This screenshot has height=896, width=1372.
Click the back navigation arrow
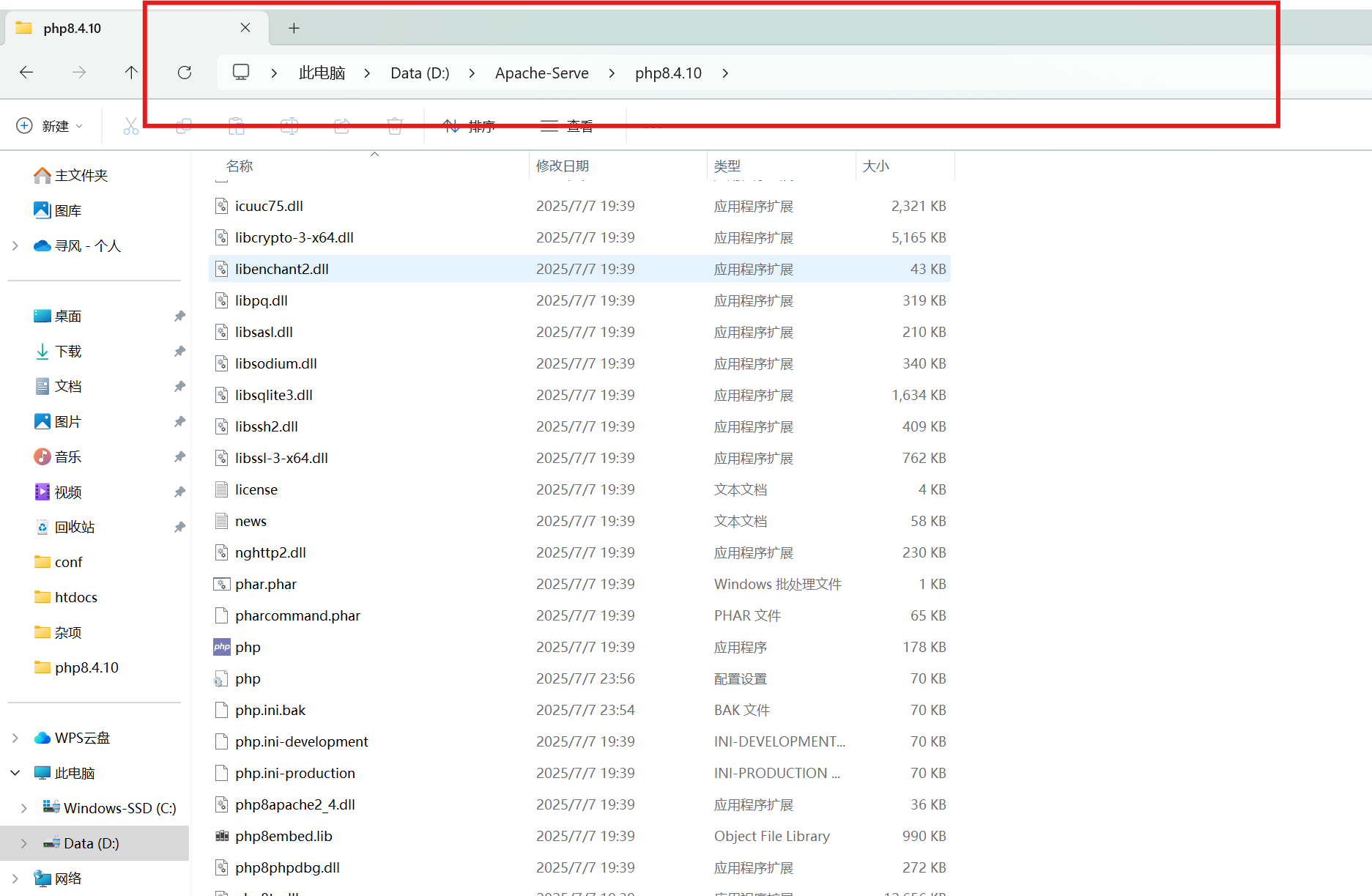click(x=26, y=73)
